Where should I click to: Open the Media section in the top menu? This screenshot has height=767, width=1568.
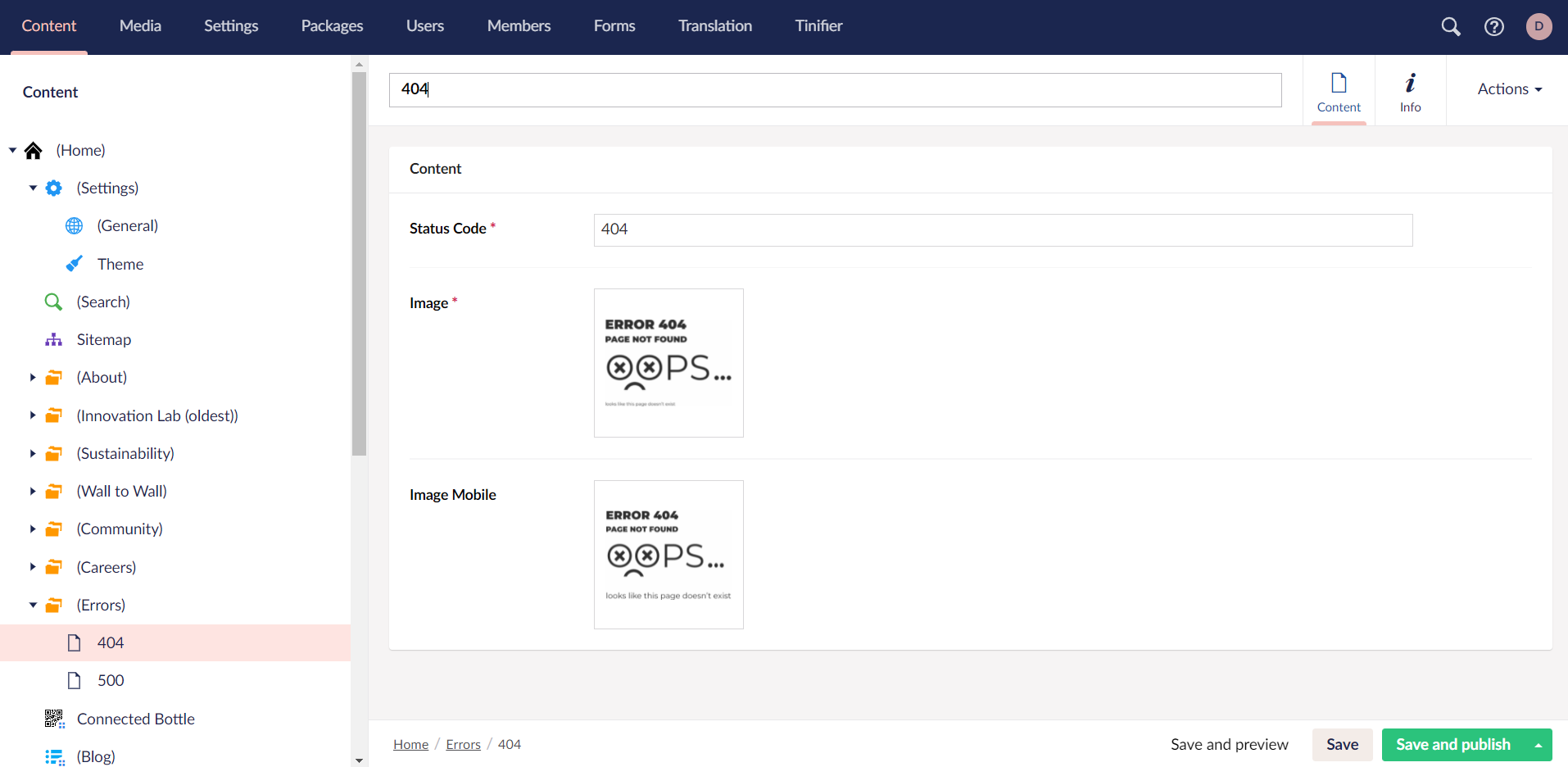point(139,25)
